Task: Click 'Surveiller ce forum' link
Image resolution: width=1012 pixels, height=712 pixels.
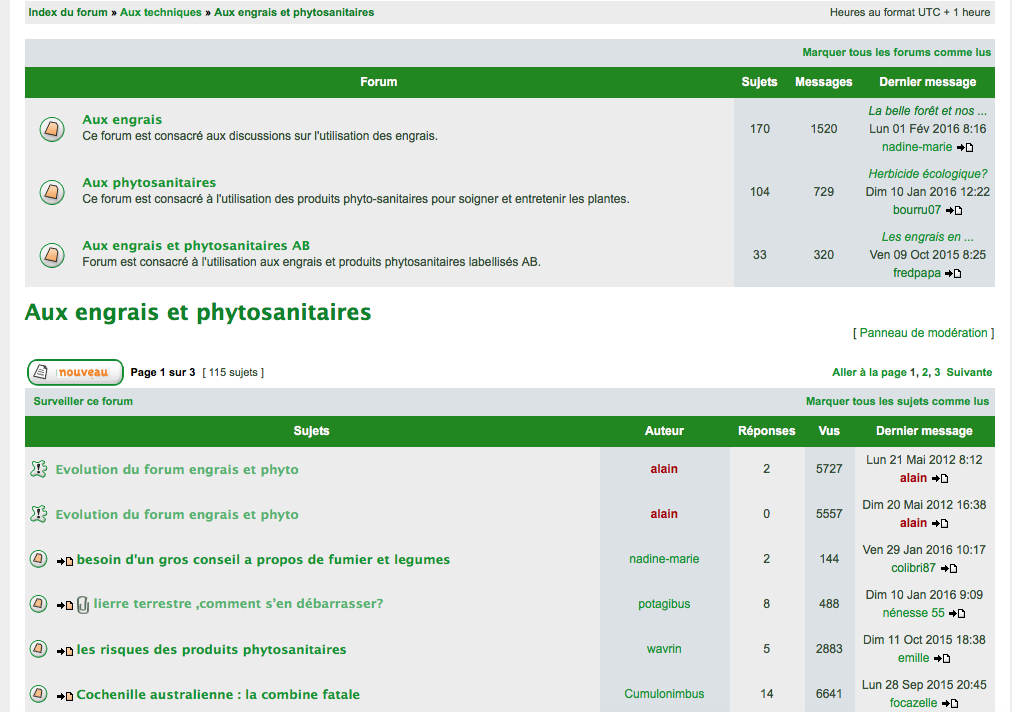Action: coord(83,401)
